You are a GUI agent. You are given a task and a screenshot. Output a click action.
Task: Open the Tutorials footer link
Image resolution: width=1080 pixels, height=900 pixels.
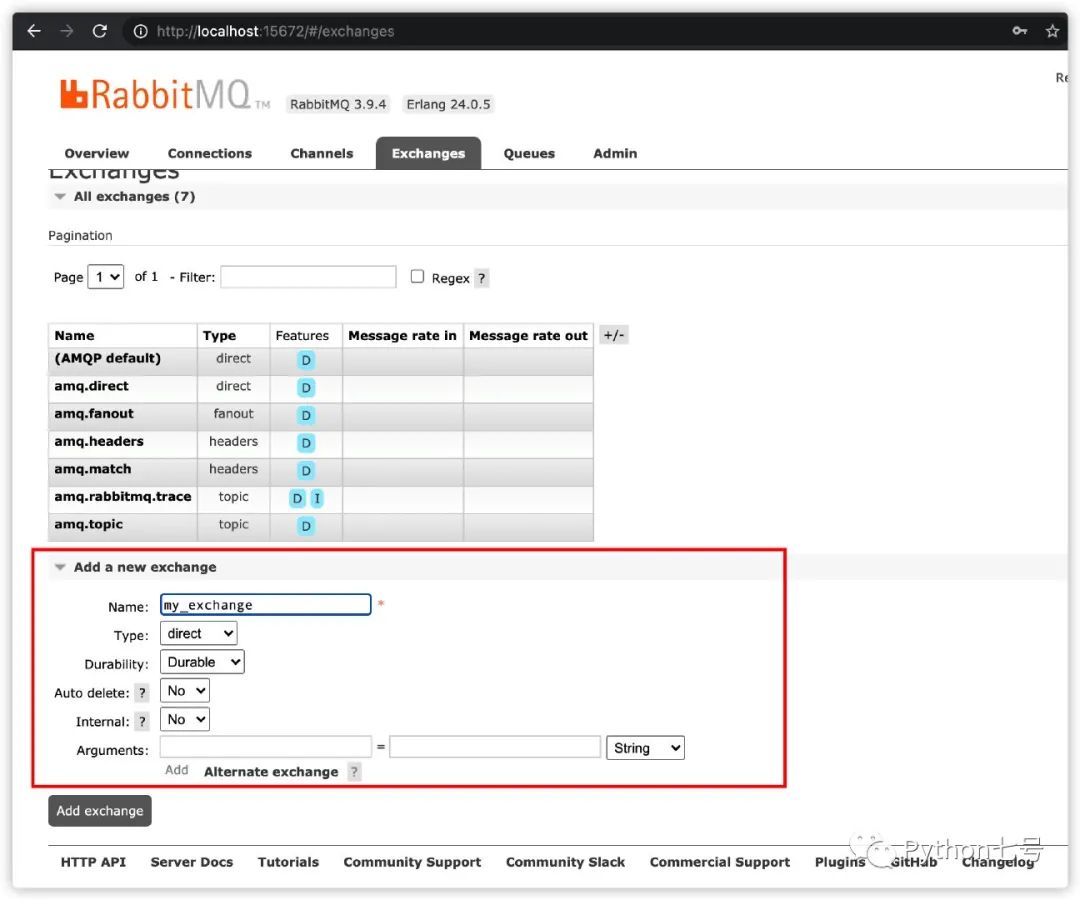[288, 862]
